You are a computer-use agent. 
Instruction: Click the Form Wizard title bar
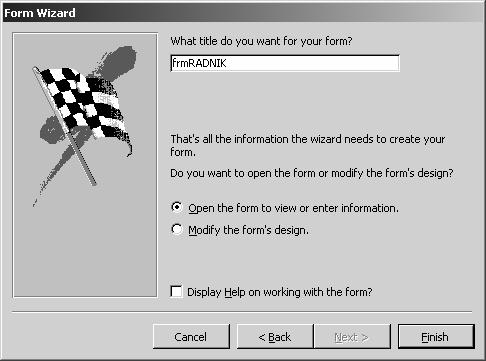[243, 13]
